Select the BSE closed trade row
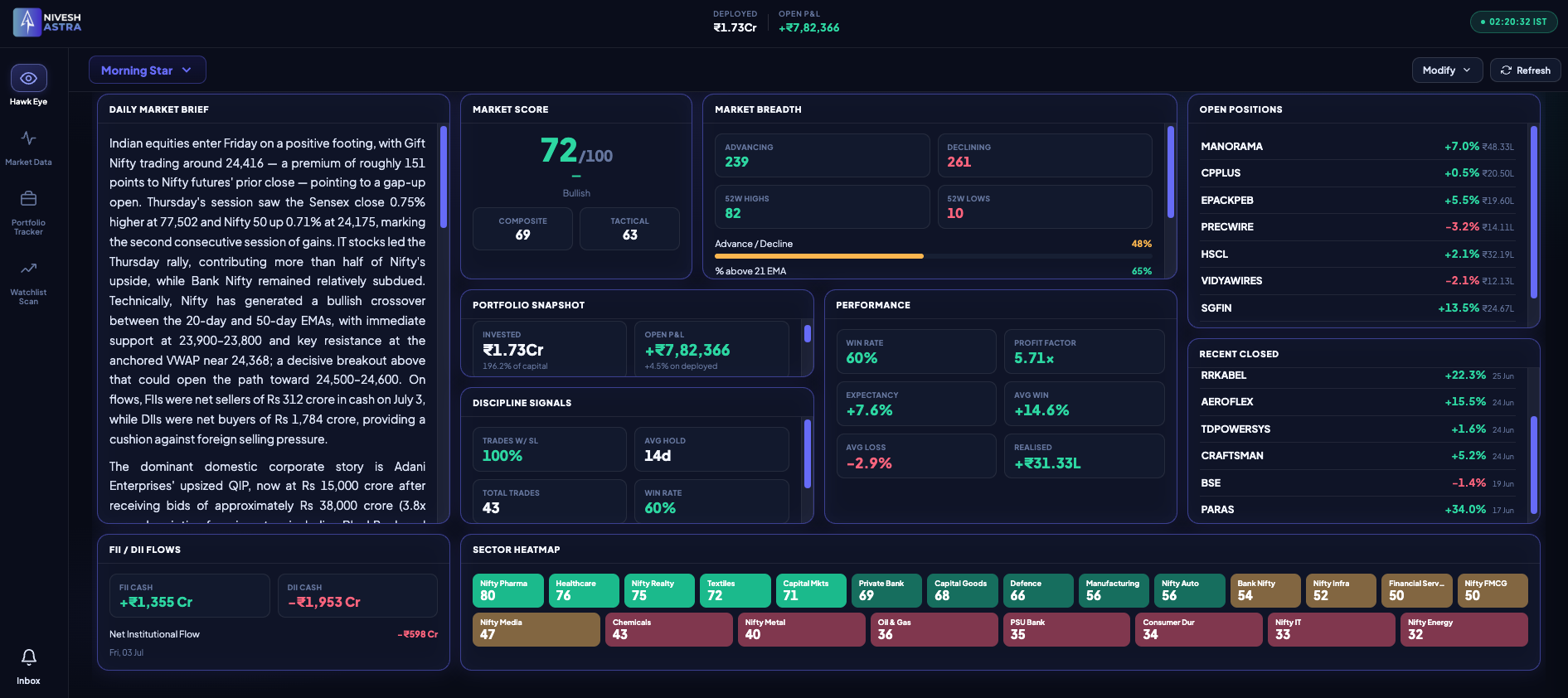 coord(1357,483)
